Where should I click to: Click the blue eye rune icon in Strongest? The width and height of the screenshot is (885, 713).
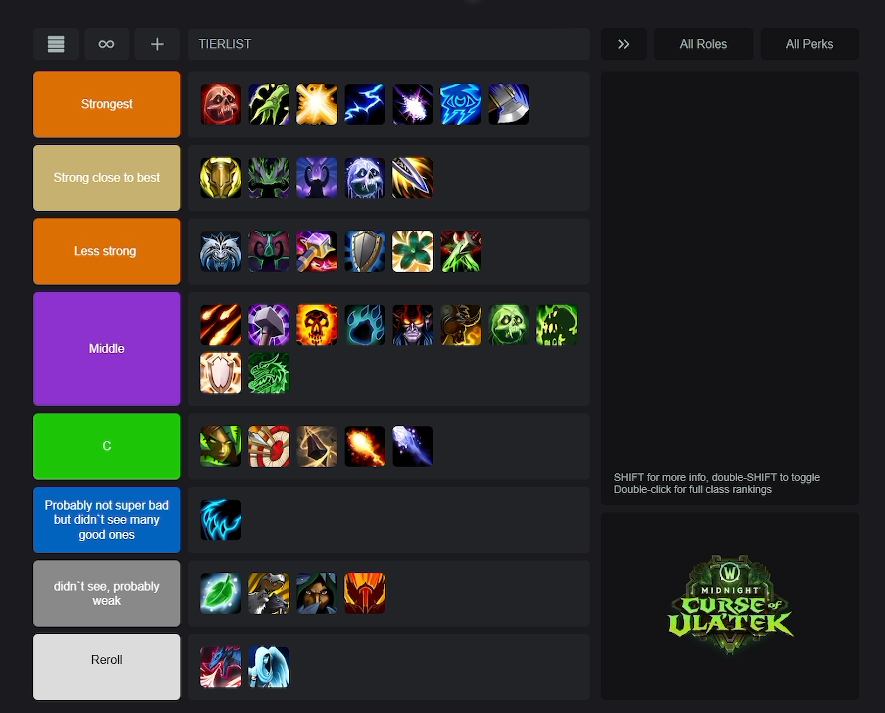pyautogui.click(x=461, y=104)
